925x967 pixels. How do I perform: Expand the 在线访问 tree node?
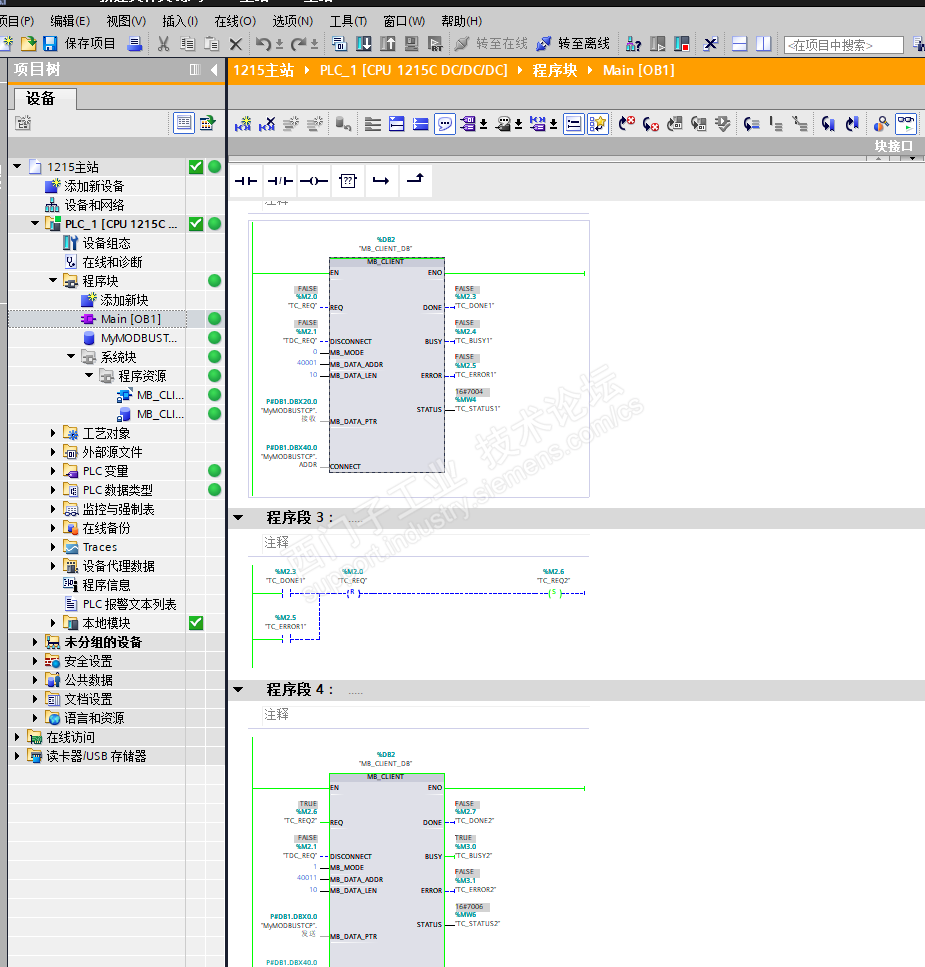[18, 737]
